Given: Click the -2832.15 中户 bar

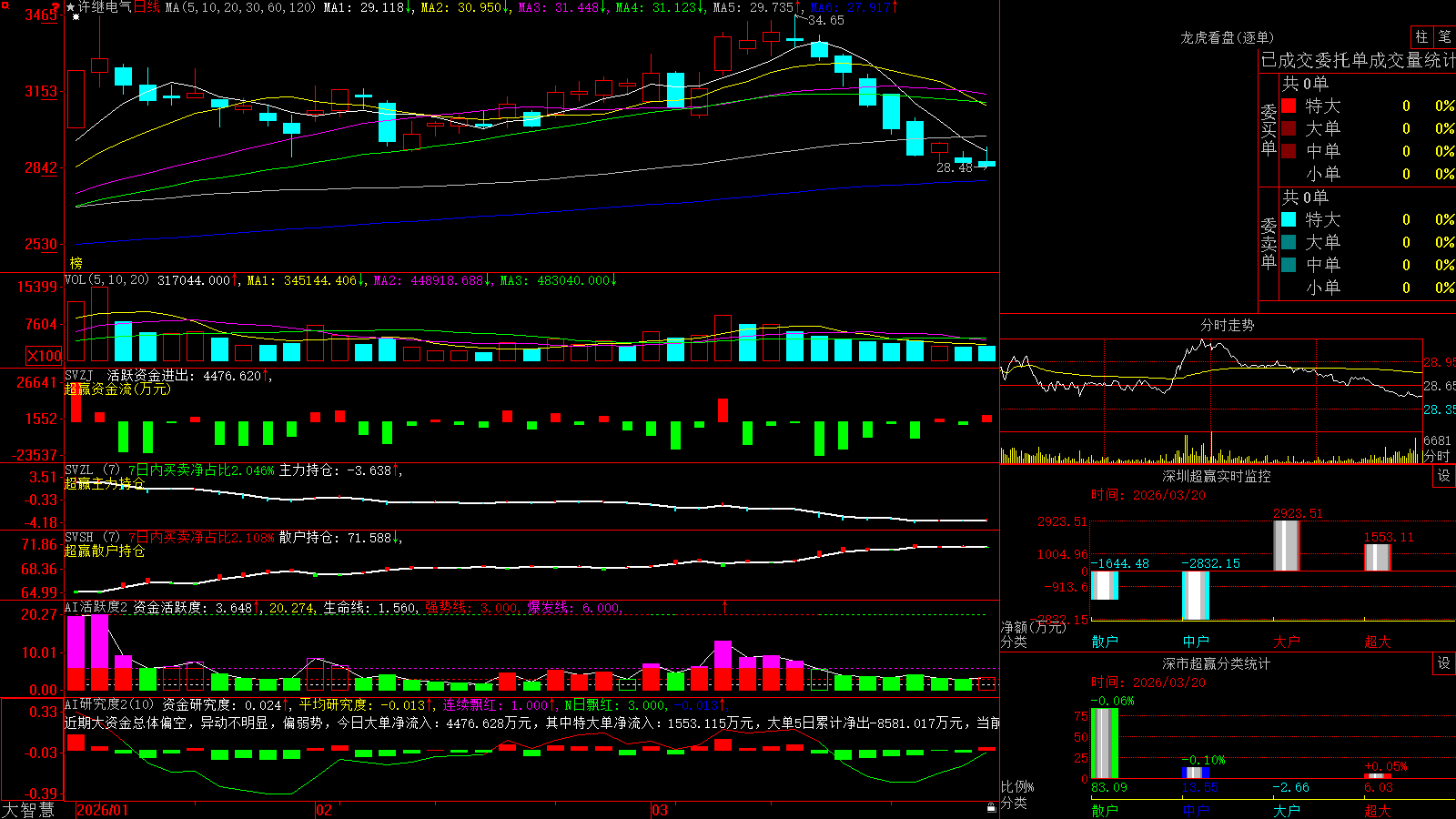Looking at the screenshot, I should pyautogui.click(x=1196, y=595).
